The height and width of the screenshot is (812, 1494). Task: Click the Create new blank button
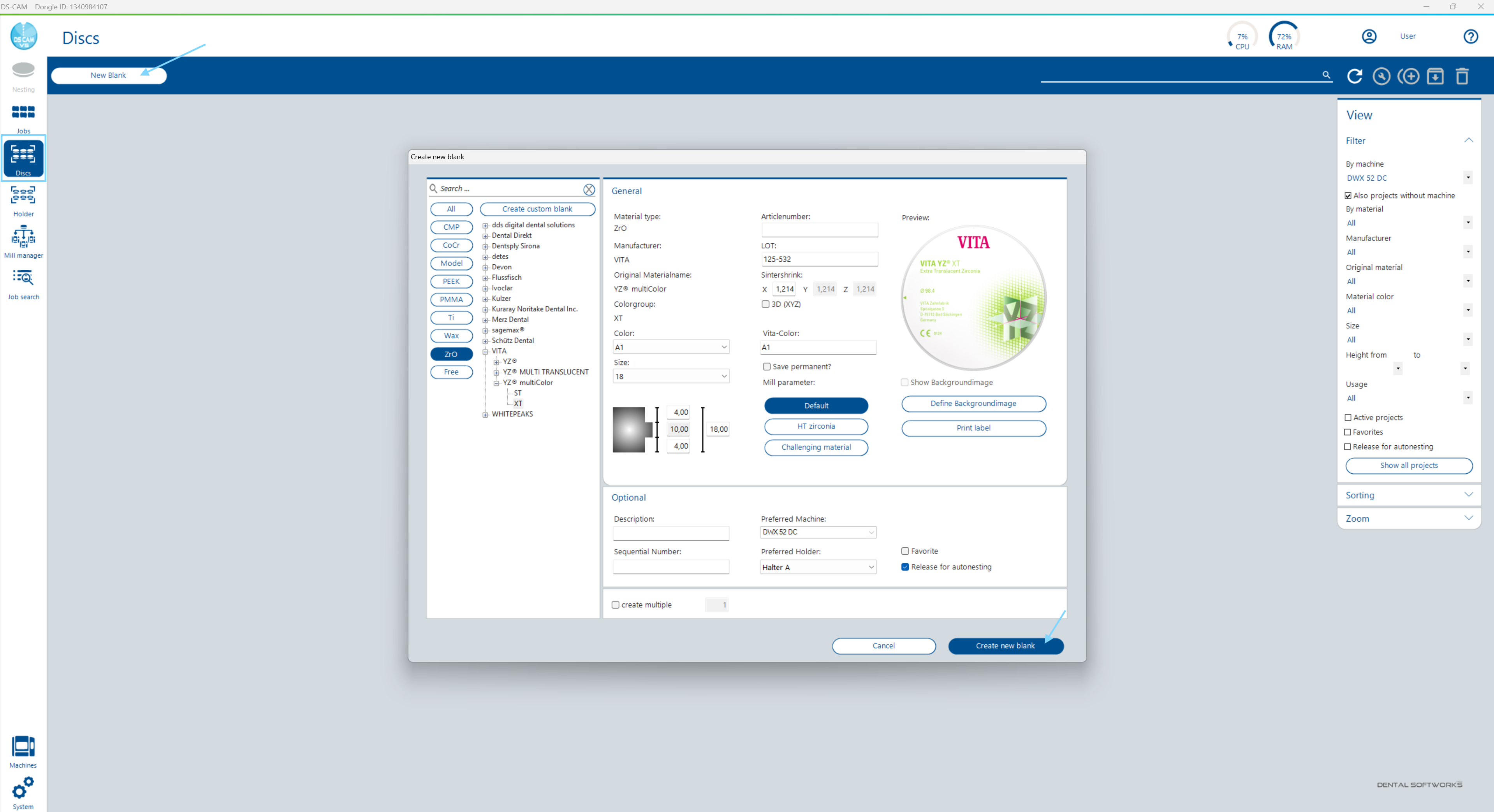(x=1006, y=645)
